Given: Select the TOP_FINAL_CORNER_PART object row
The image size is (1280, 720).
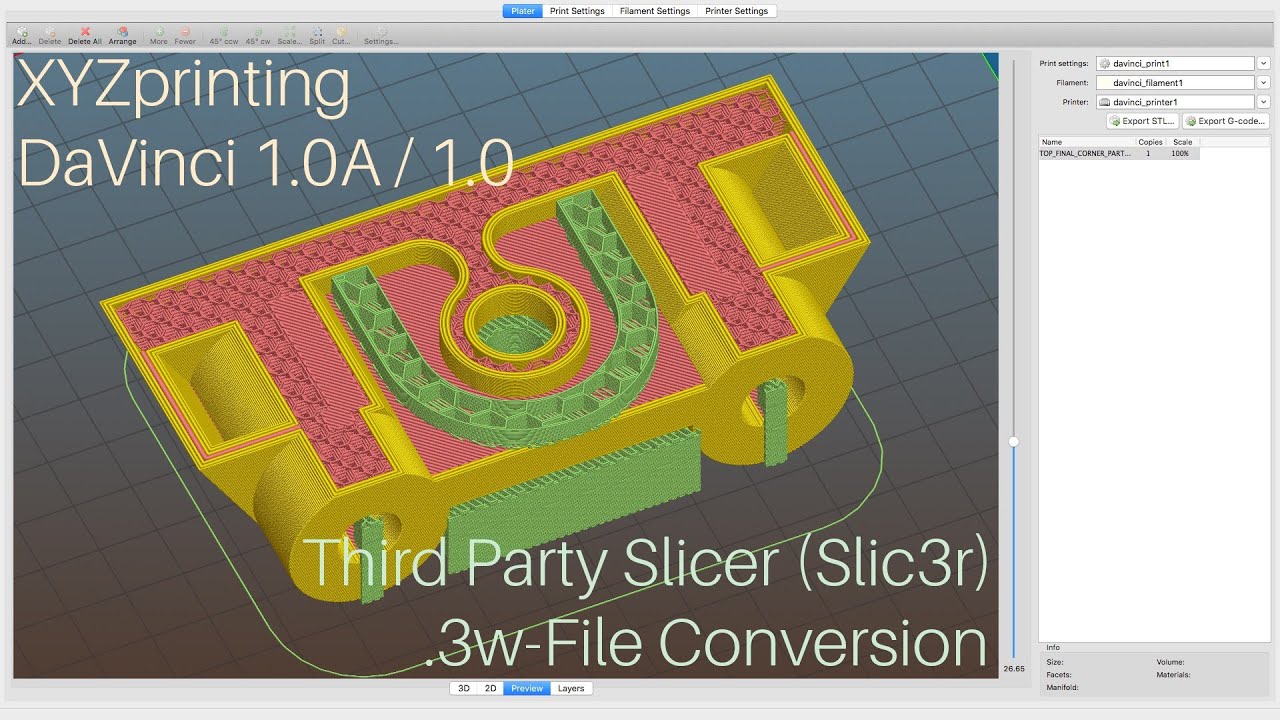Looking at the screenshot, I should click(x=1119, y=154).
